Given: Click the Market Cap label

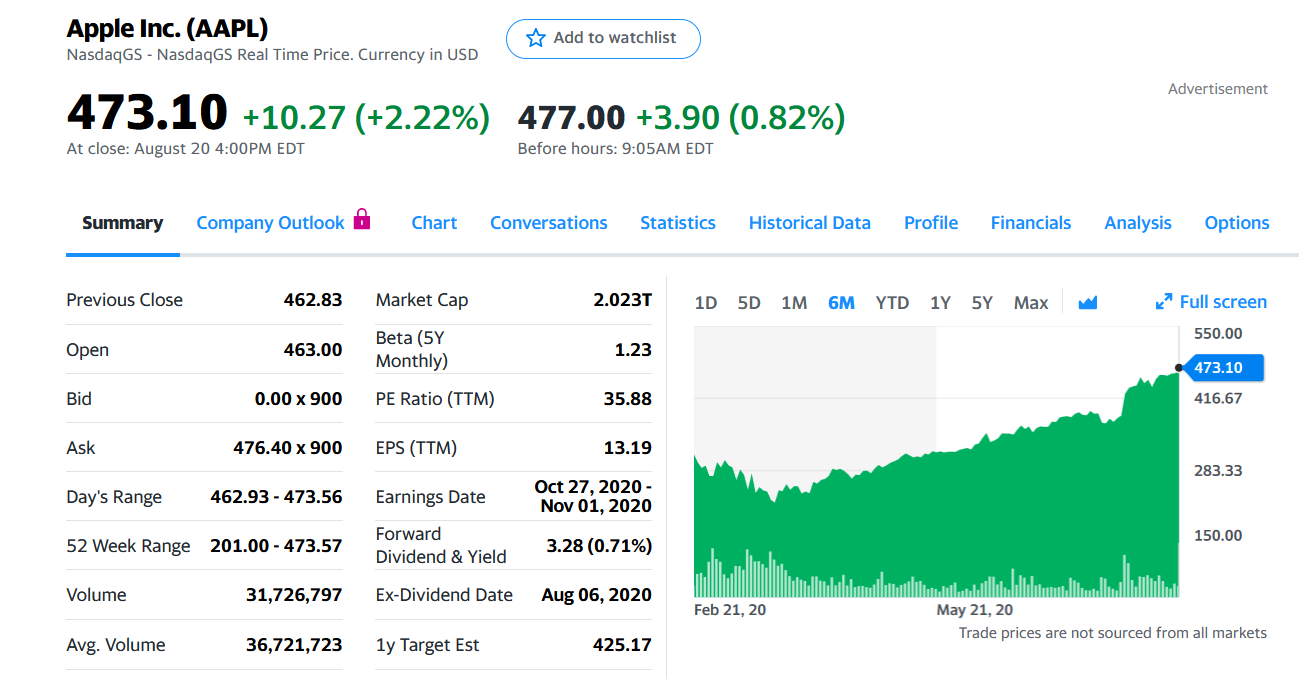Looking at the screenshot, I should (422, 300).
